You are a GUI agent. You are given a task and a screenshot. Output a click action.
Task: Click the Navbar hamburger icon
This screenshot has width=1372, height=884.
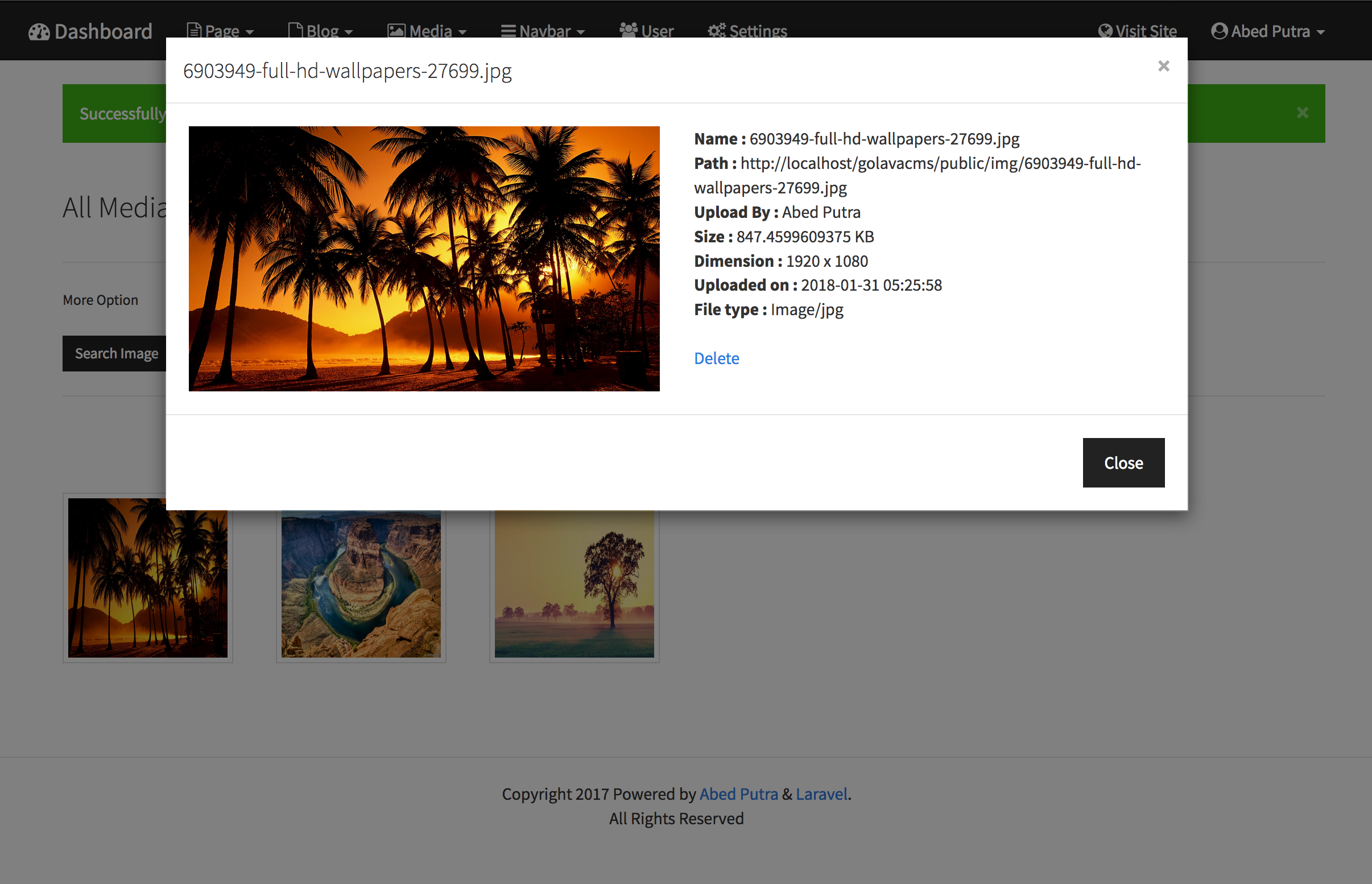pos(508,30)
